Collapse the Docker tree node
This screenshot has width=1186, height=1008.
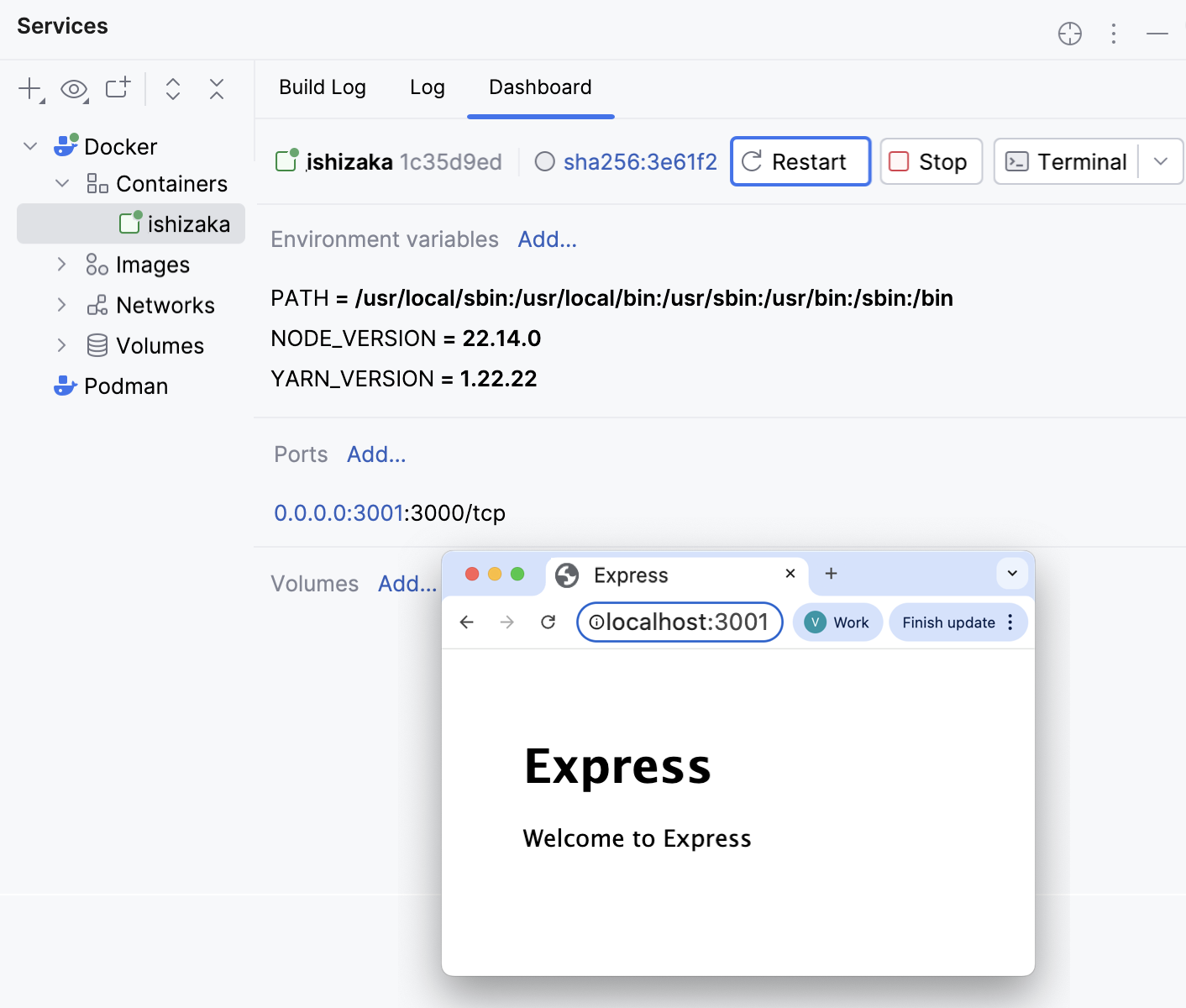[x=30, y=146]
